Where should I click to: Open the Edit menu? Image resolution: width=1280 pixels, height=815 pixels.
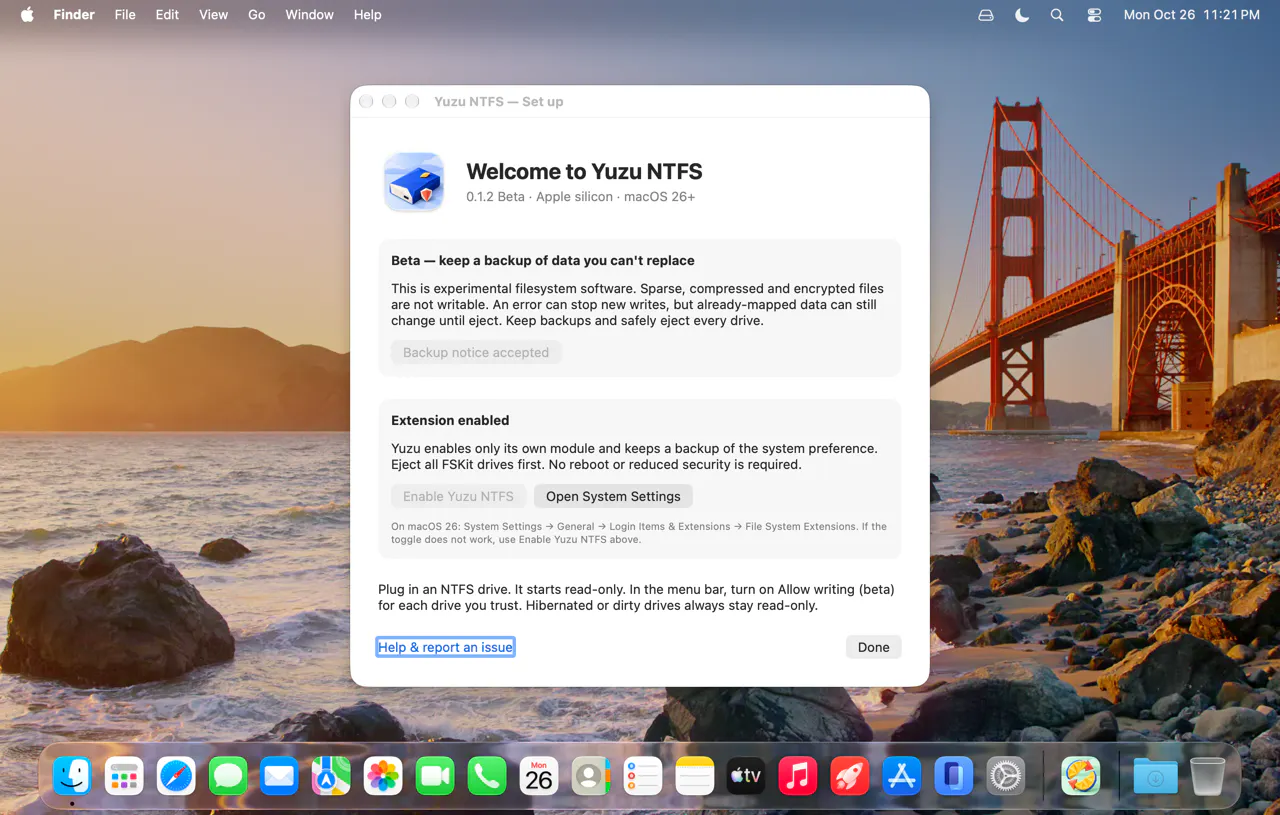pos(167,15)
